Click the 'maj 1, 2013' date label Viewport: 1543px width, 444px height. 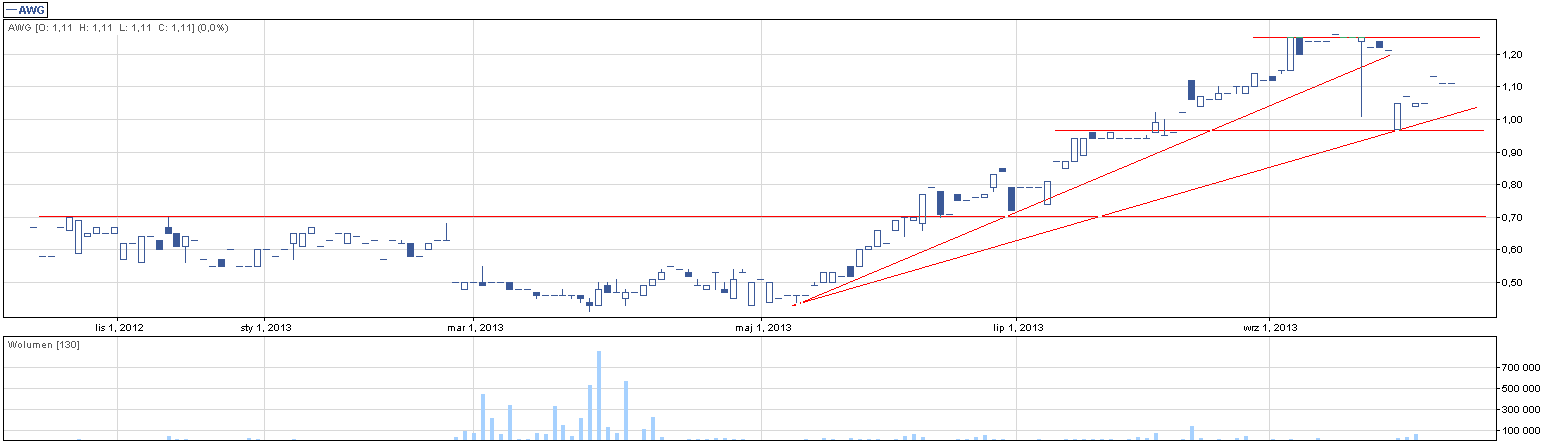pos(764,327)
